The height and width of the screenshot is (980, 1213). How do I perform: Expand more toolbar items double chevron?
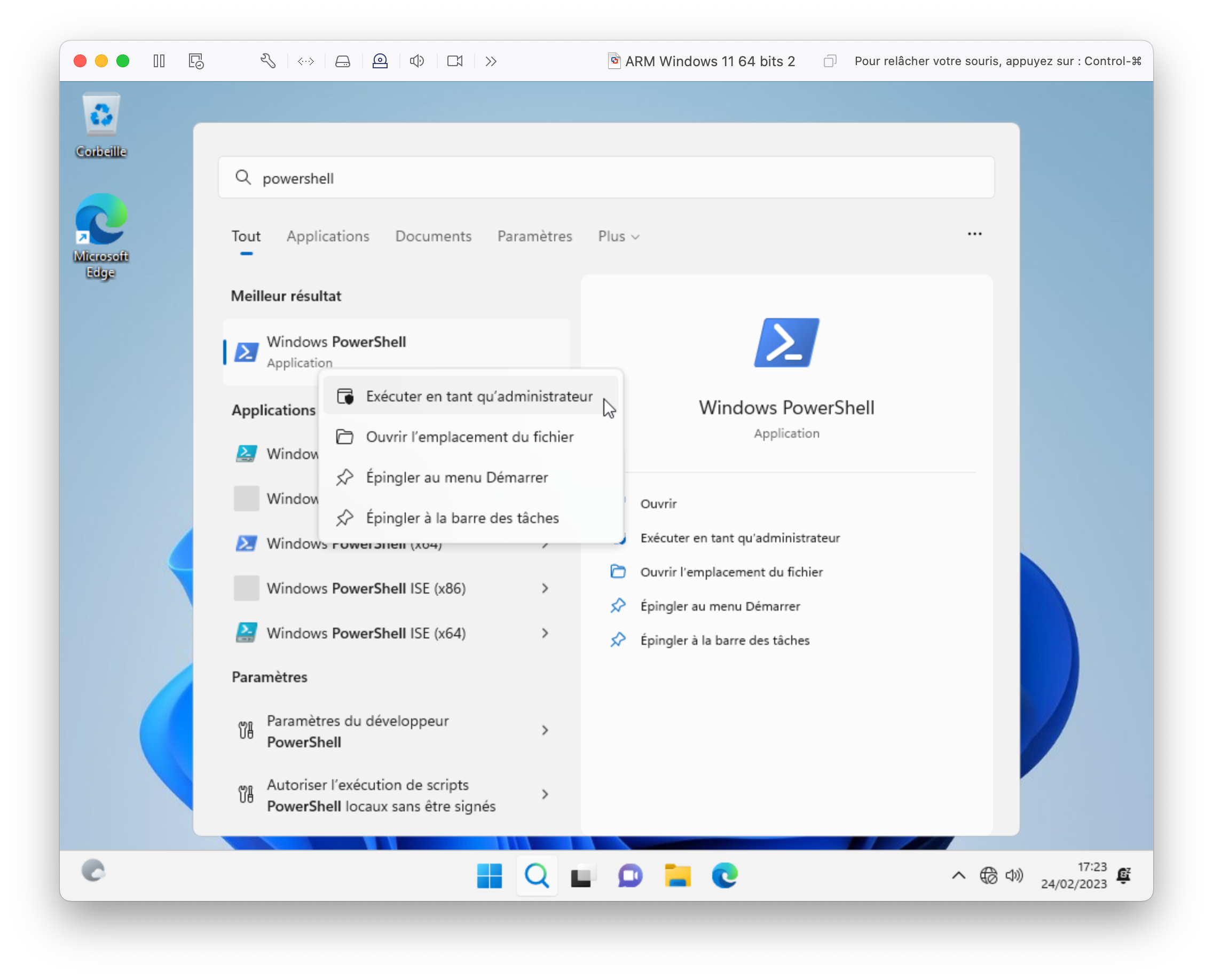491,61
